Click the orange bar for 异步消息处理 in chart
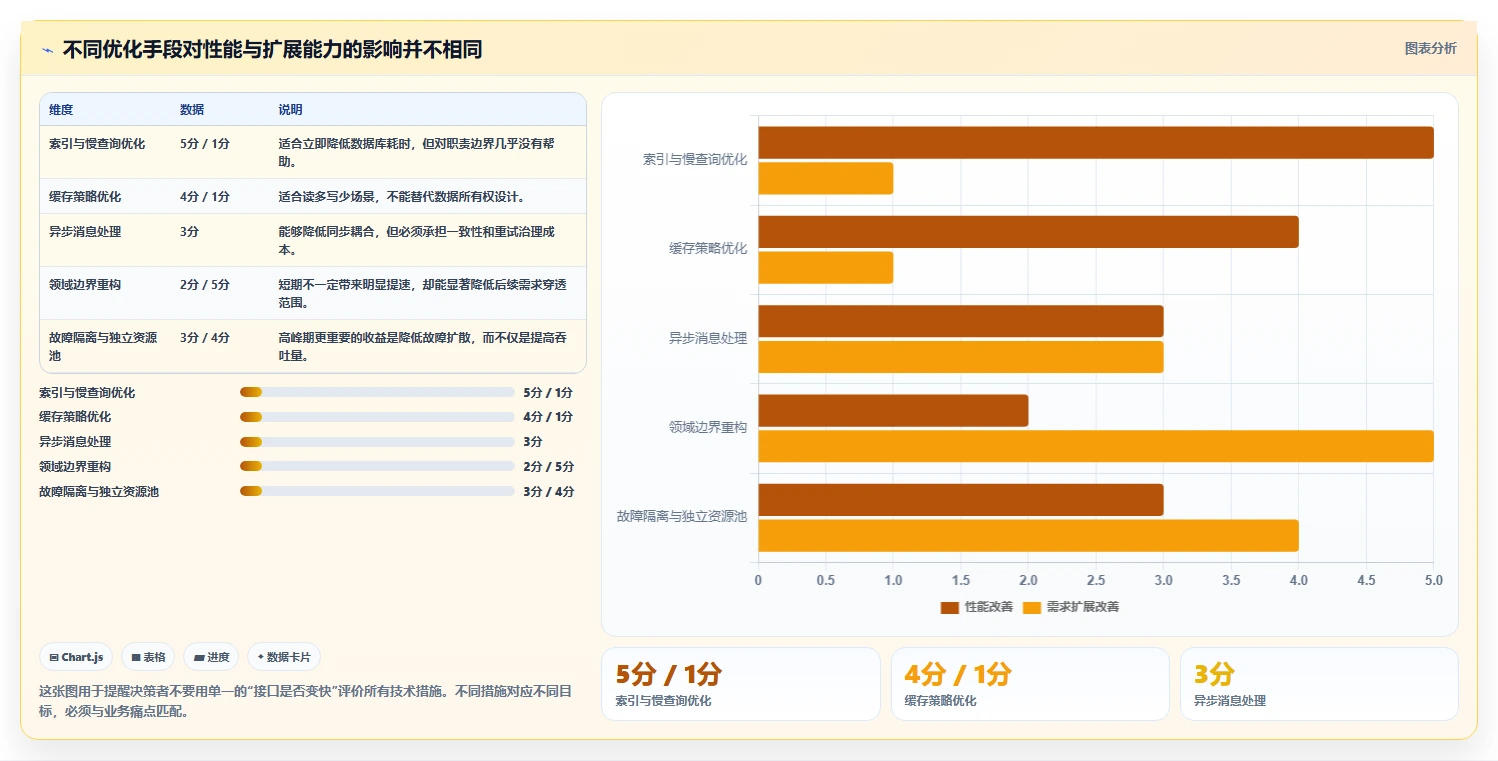1498x761 pixels. [961, 356]
